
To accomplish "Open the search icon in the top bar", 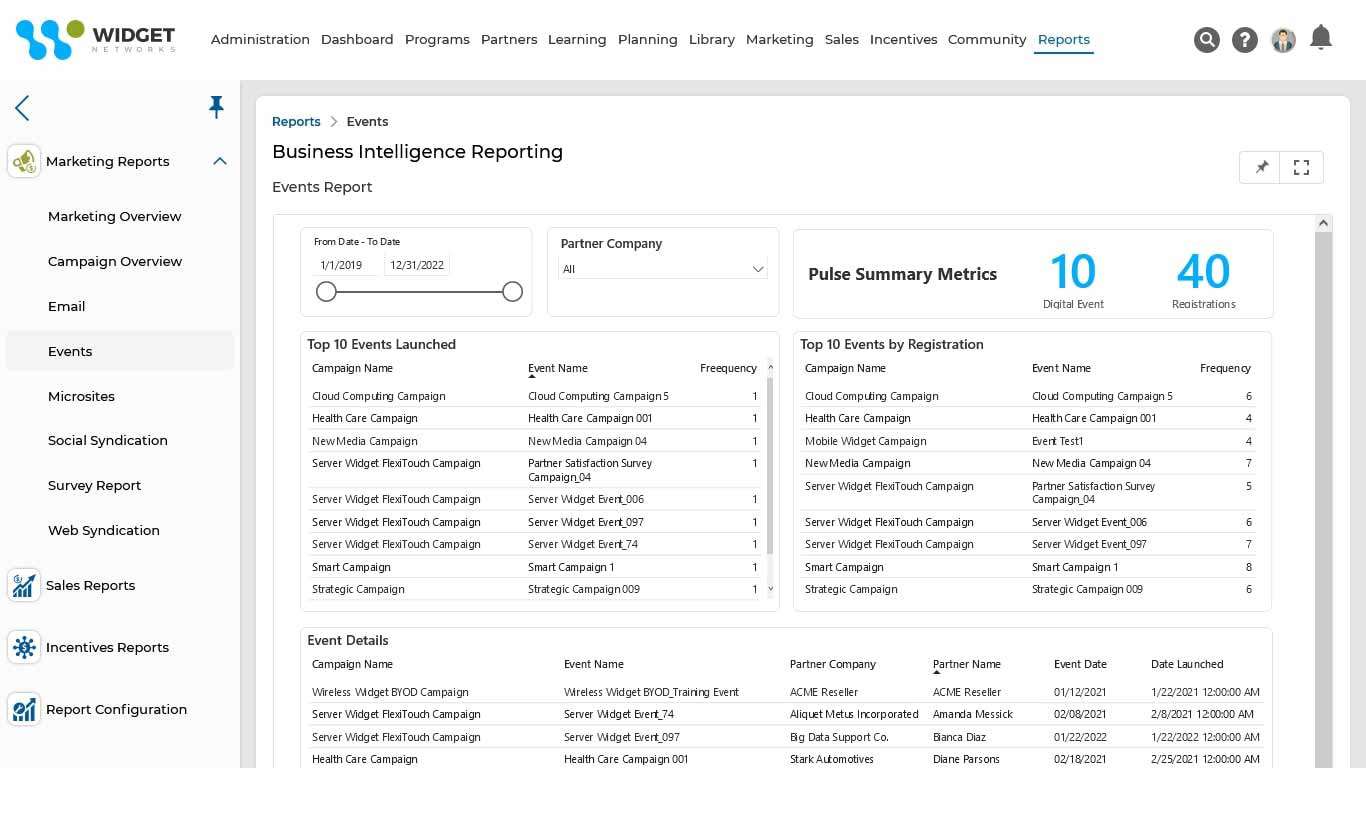I will click(x=1207, y=40).
